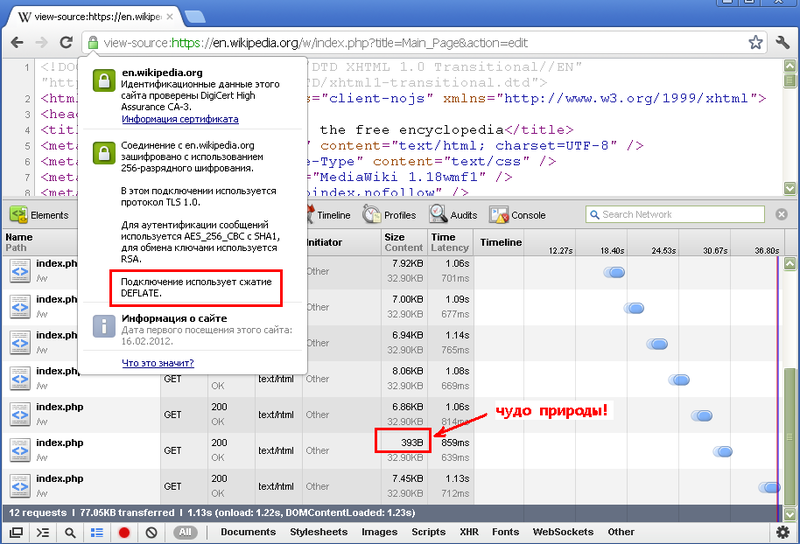This screenshot has width=800, height=544.
Task: Filter requests by Images
Action: click(x=379, y=532)
